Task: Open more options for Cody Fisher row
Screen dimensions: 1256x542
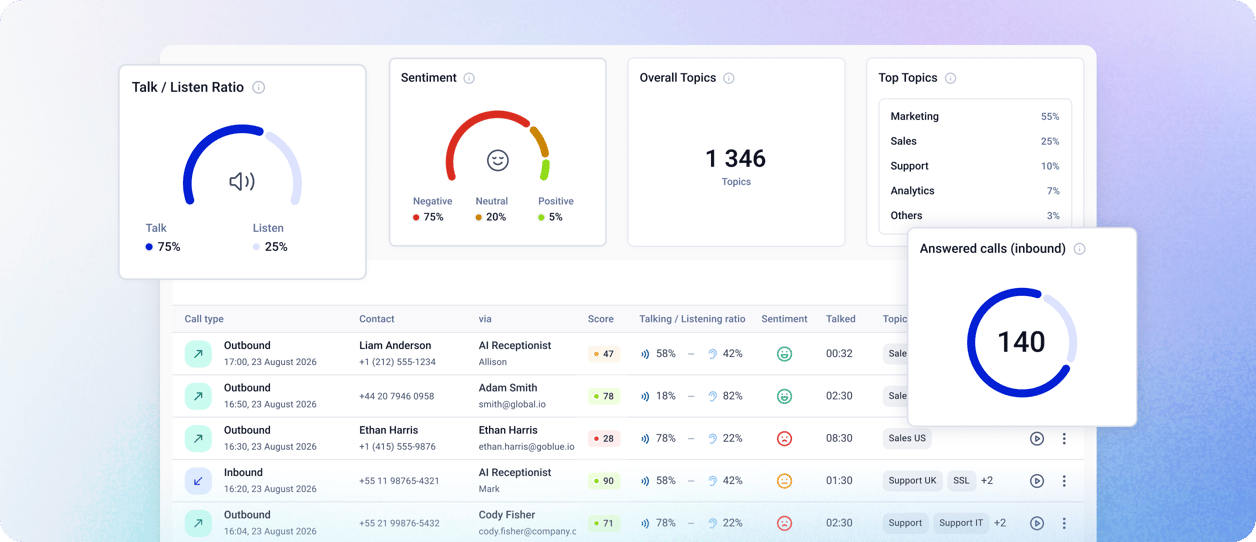Action: coord(1064,523)
